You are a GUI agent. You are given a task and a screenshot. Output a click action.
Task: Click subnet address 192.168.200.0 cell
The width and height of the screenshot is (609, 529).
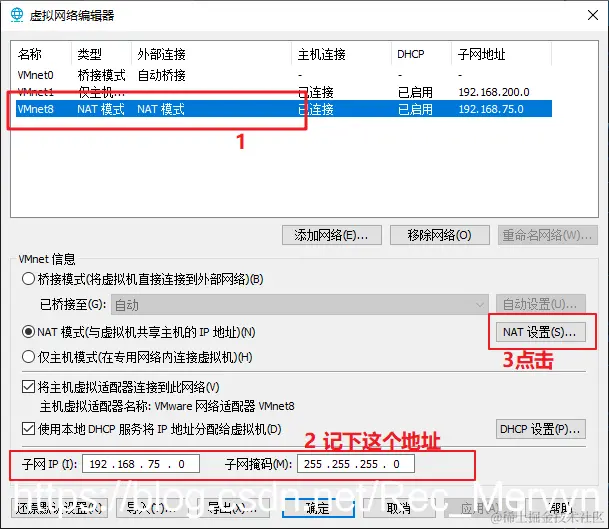(494, 92)
